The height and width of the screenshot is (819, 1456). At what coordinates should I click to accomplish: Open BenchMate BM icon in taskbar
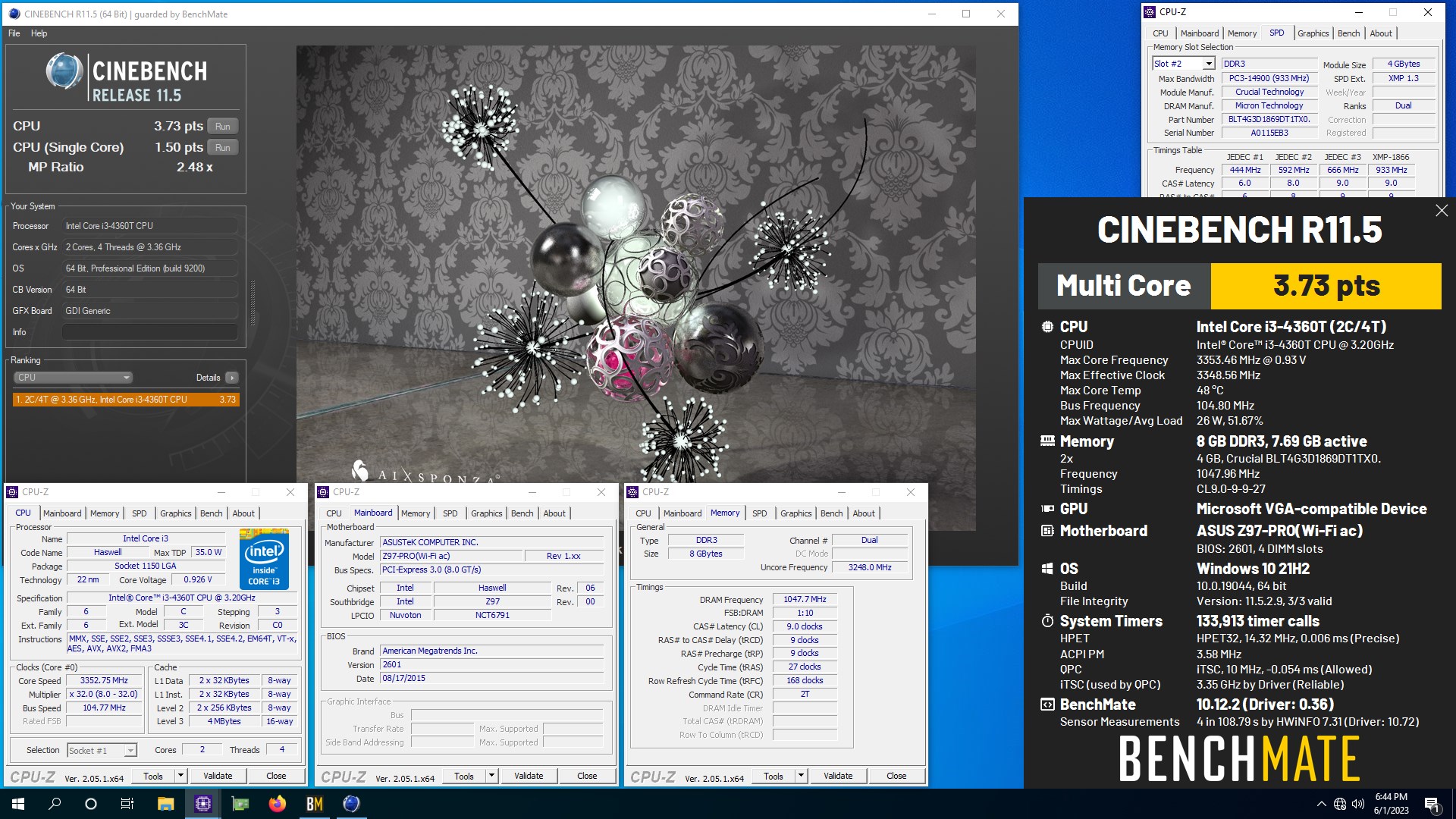point(314,804)
